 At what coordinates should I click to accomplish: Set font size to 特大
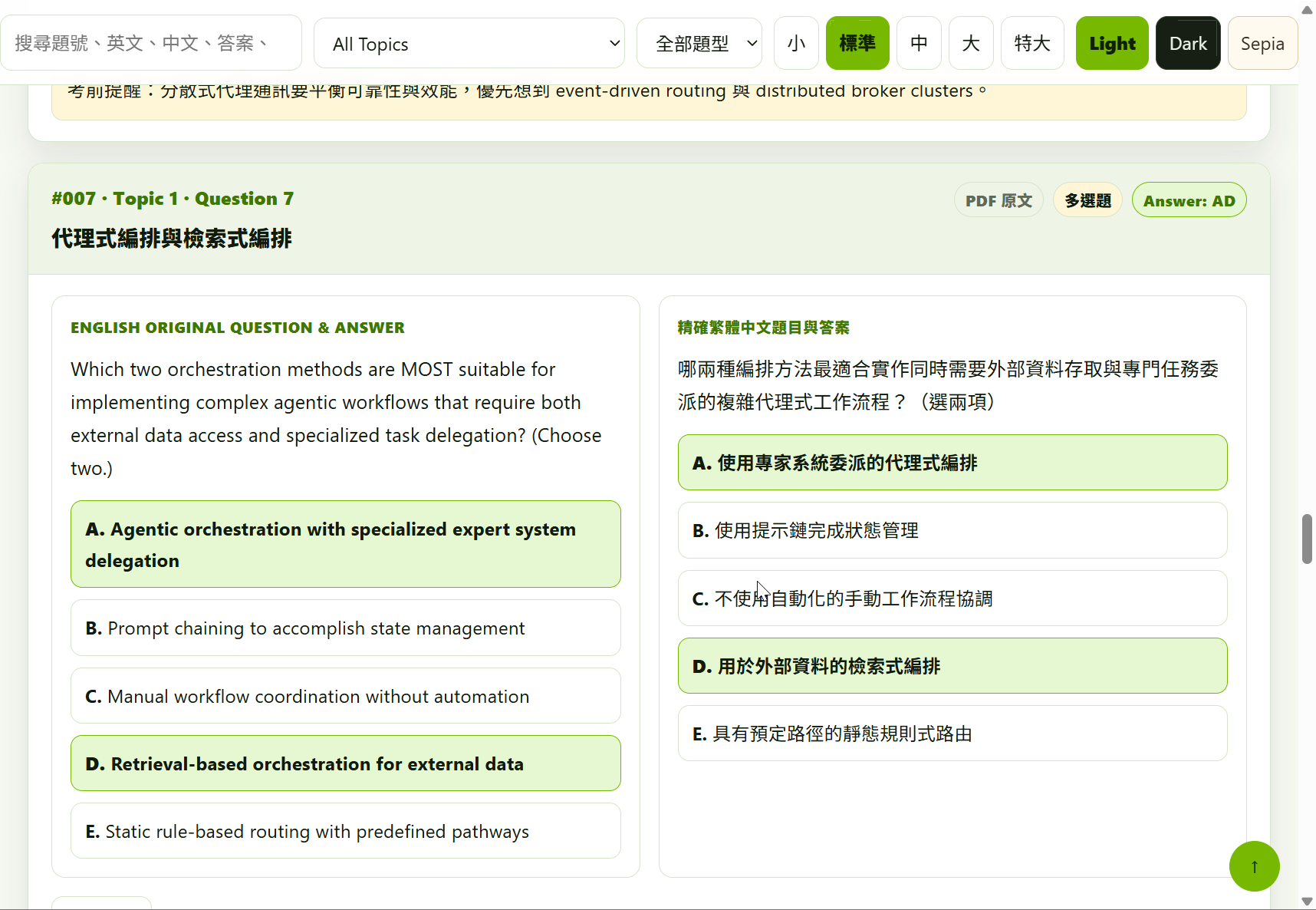(x=1032, y=44)
